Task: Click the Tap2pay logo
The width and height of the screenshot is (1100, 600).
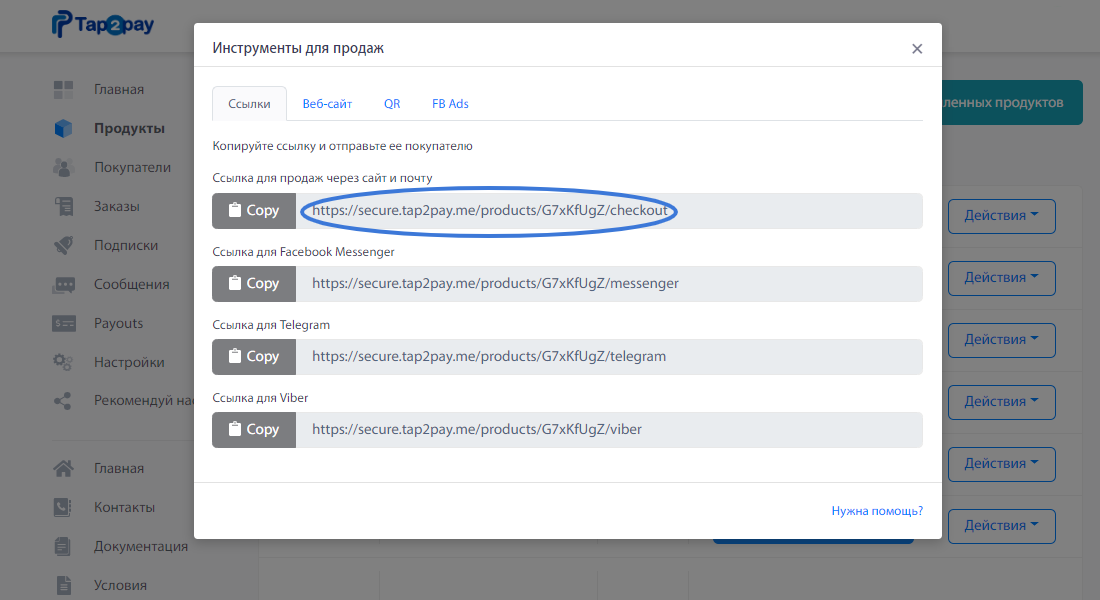Action: [x=103, y=25]
